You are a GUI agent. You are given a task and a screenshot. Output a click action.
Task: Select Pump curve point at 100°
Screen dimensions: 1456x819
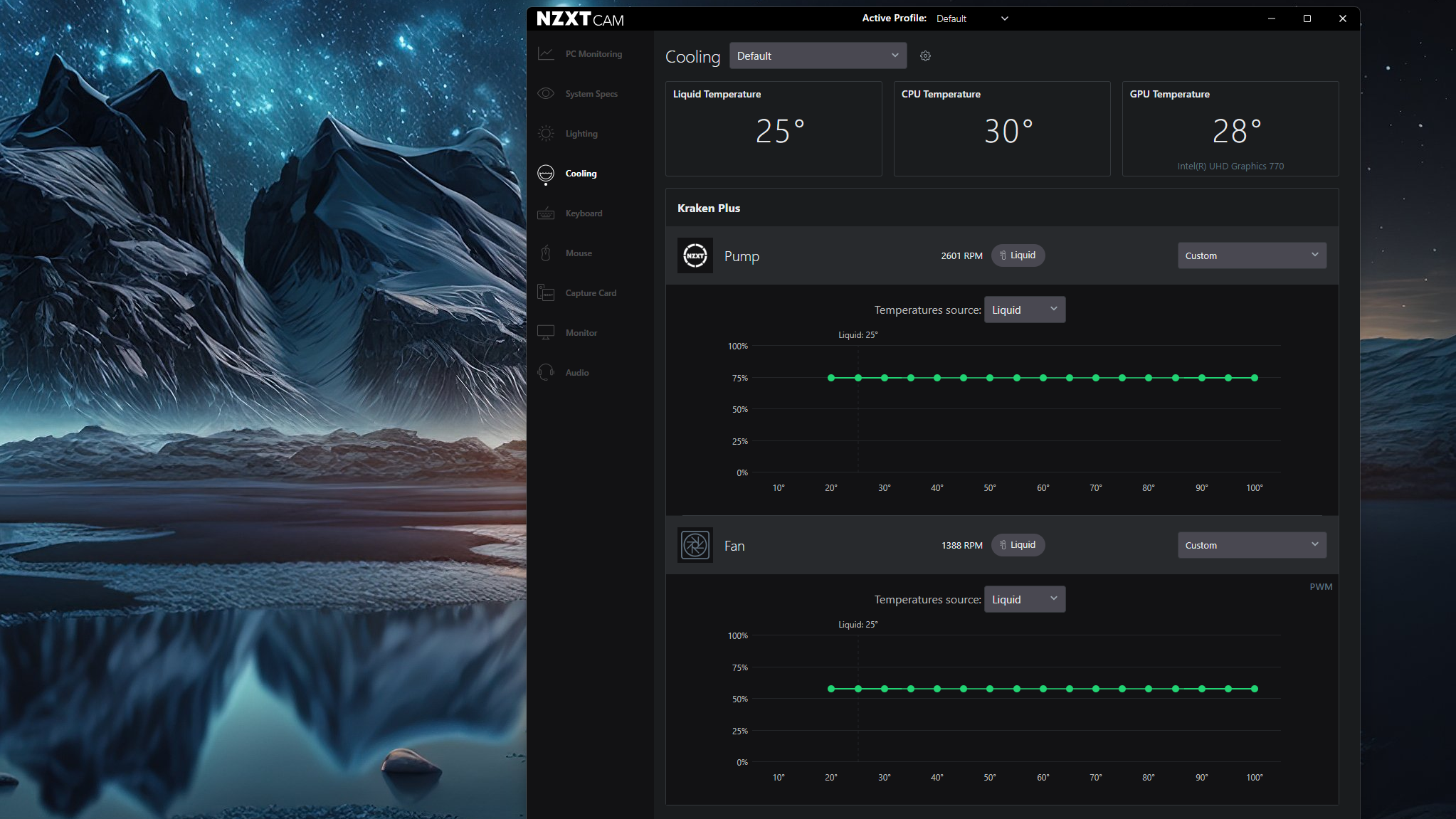(1255, 378)
